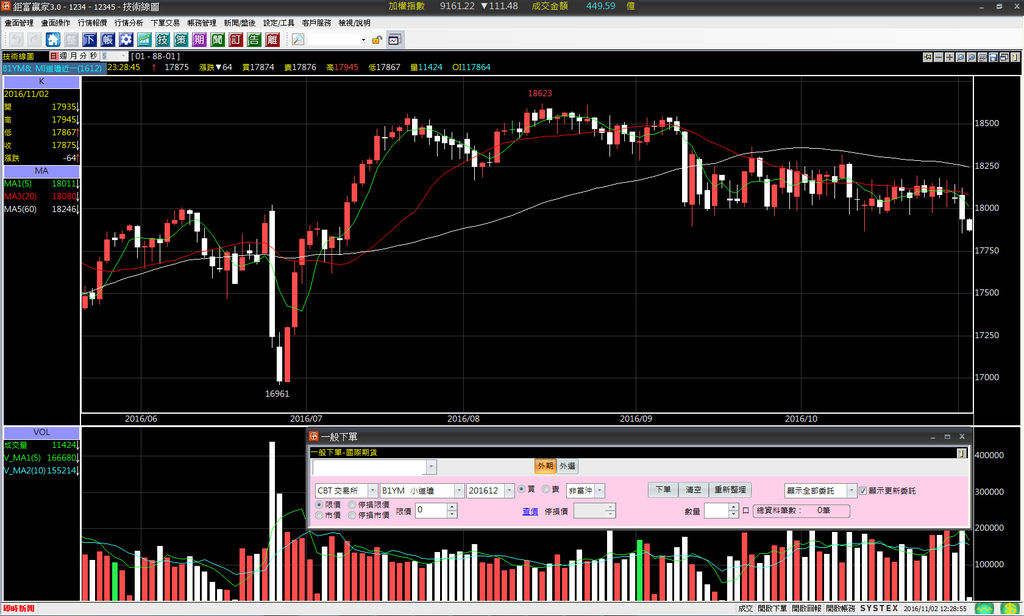
Task: Click the chart minus shrink icon
Action: [938, 57]
